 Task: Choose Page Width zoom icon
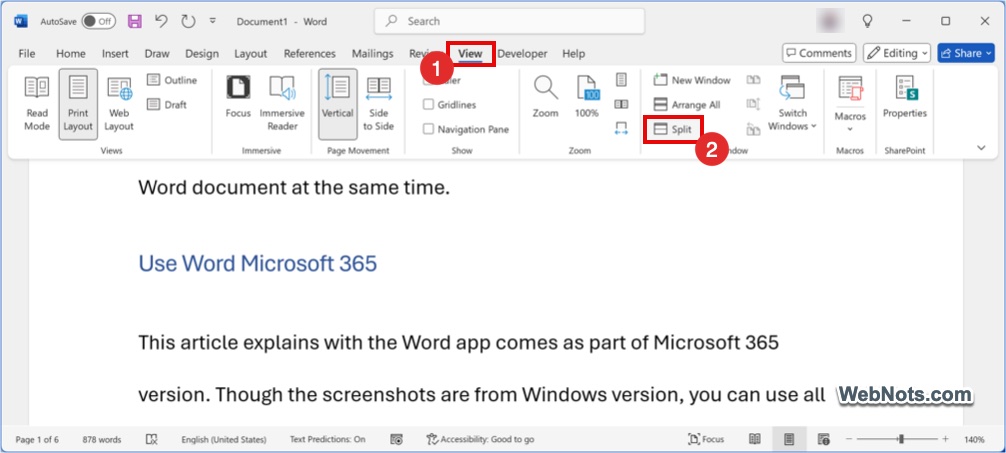click(x=621, y=128)
